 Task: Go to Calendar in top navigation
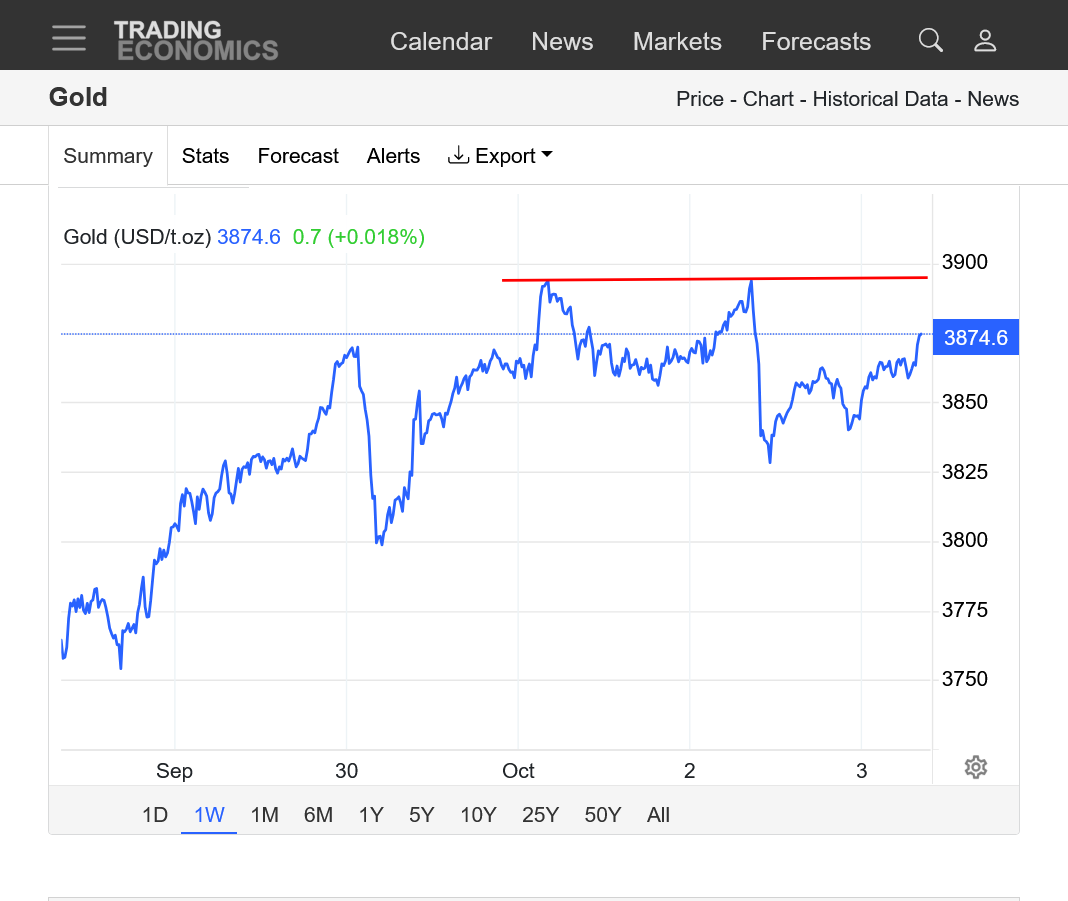coord(441,41)
